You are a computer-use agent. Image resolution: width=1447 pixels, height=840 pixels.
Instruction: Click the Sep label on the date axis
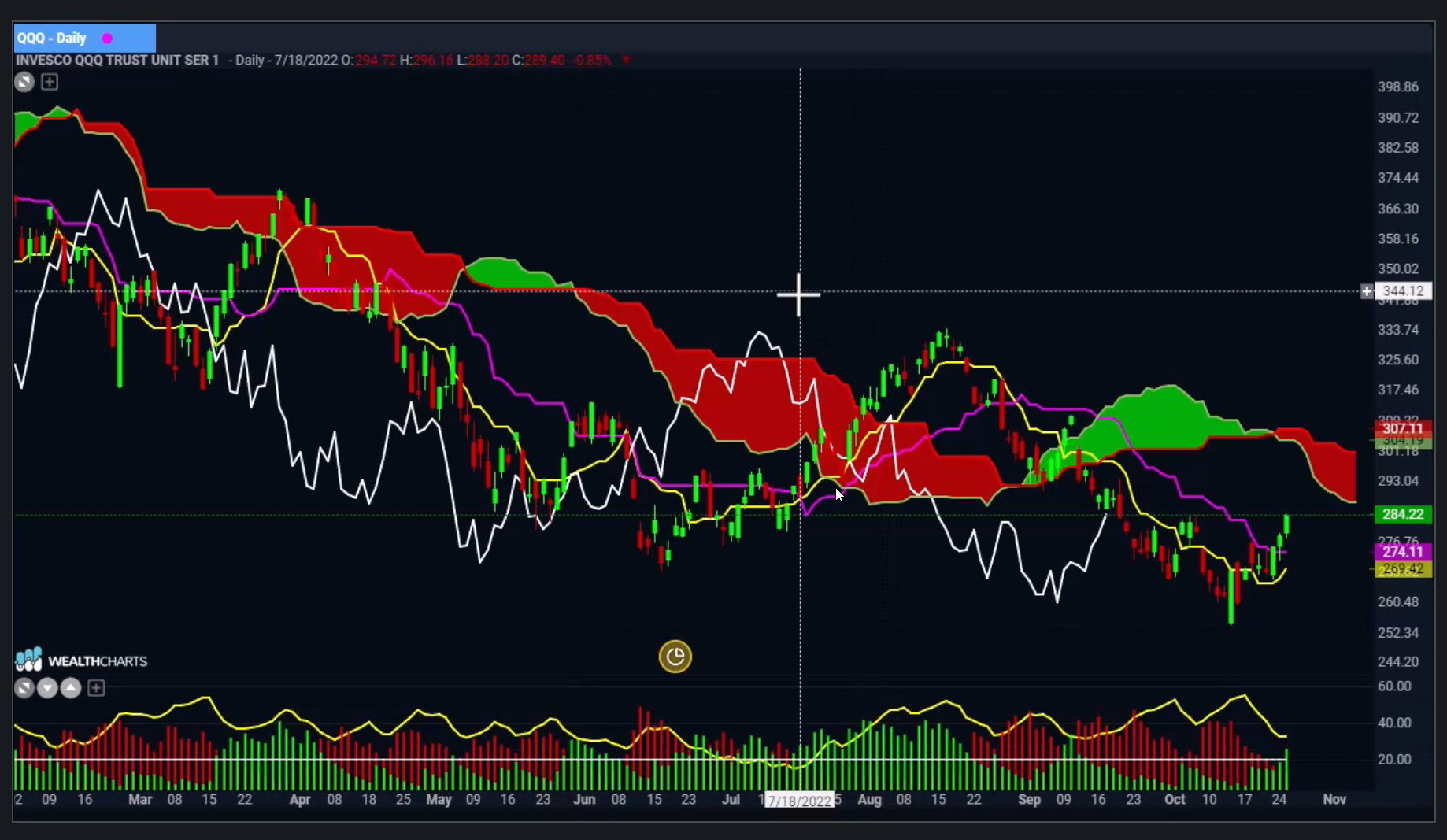coord(1029,799)
